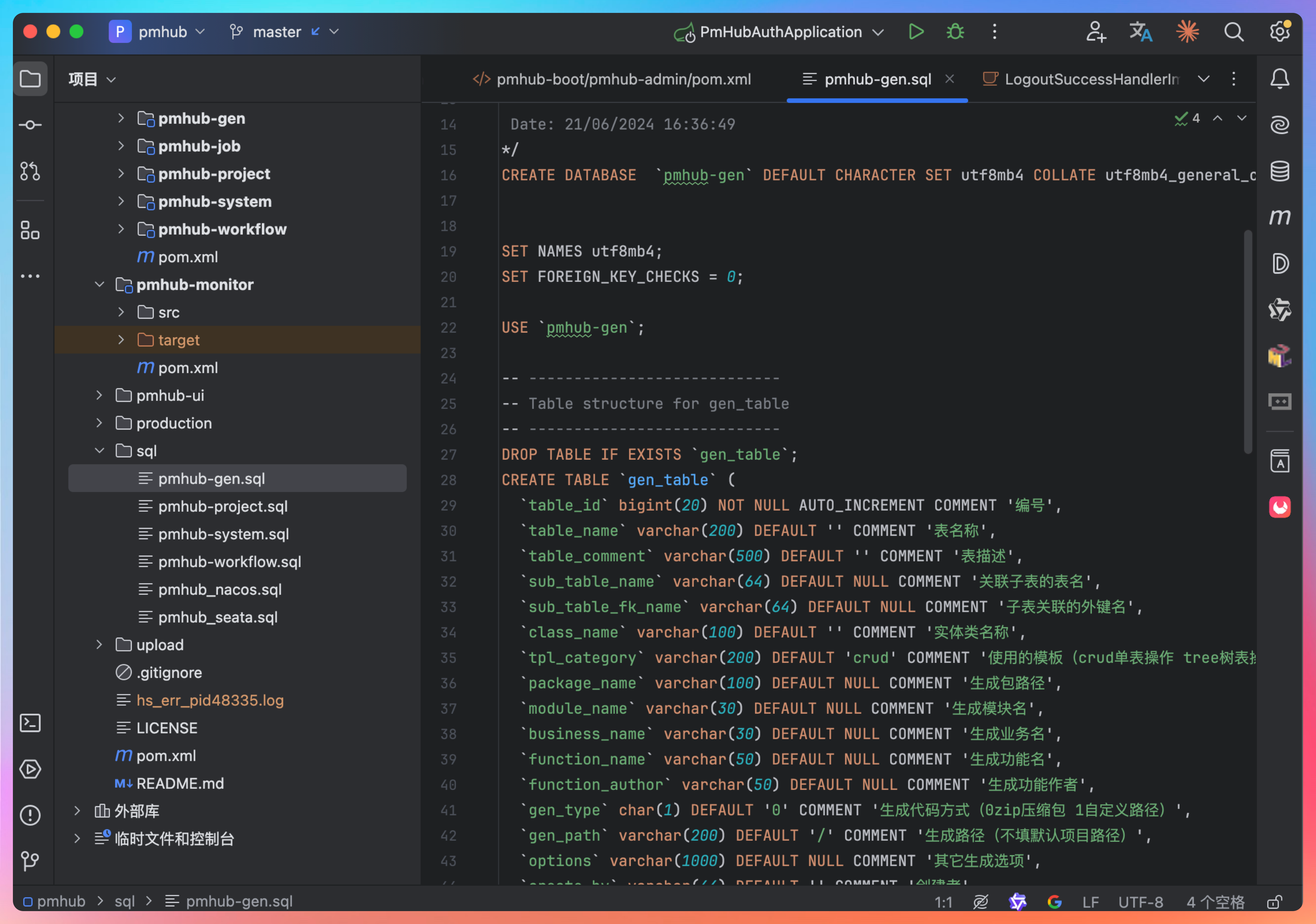Collapse the sql folder

click(x=99, y=451)
